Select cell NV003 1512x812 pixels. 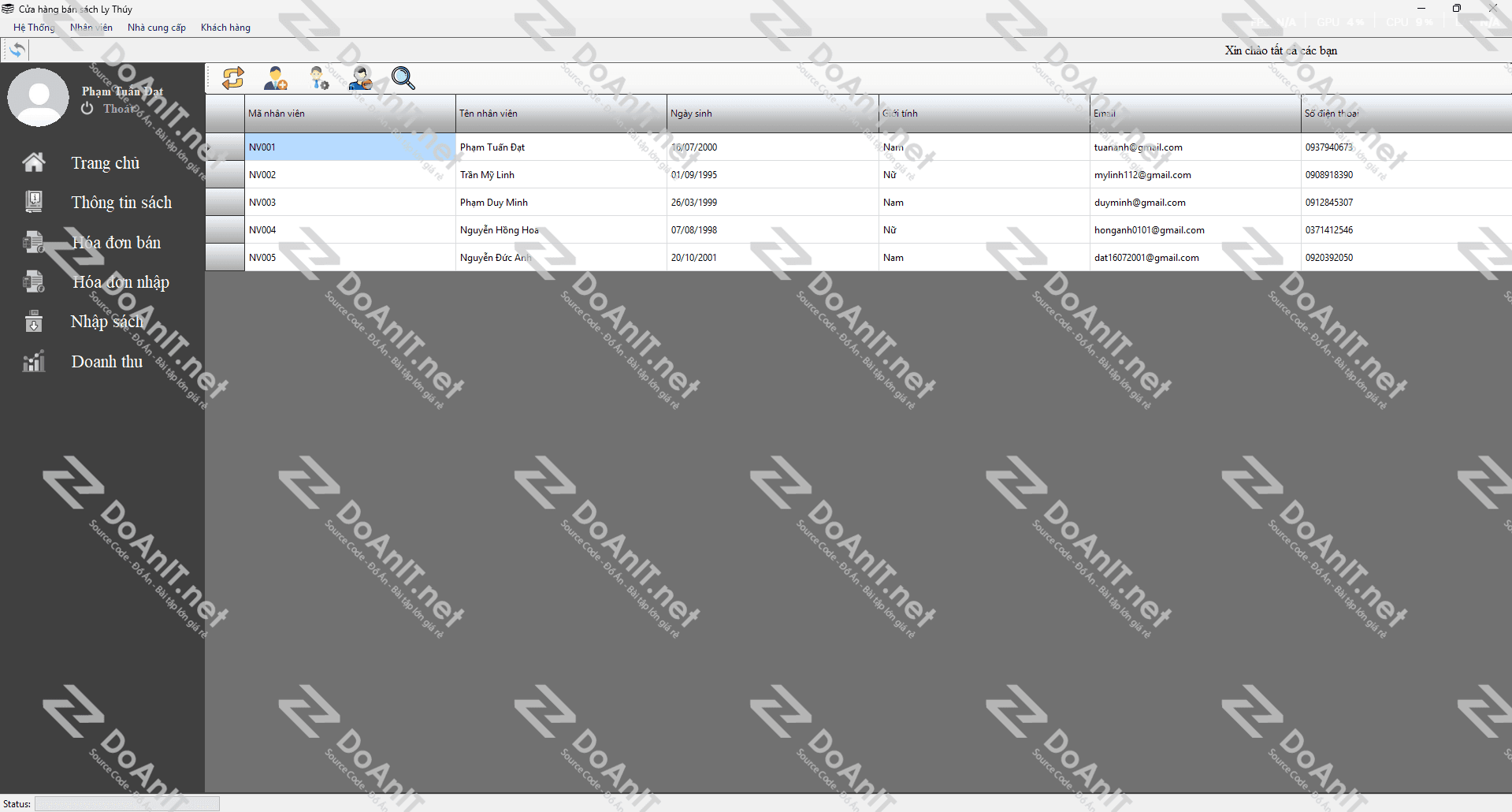[350, 203]
